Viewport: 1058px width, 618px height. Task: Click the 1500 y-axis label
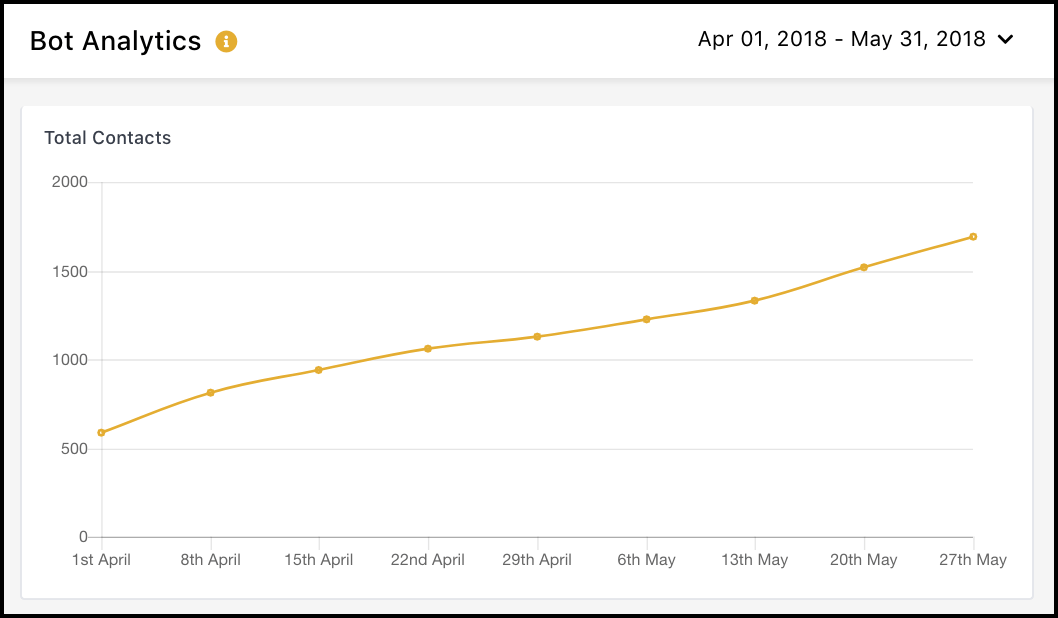point(70,272)
